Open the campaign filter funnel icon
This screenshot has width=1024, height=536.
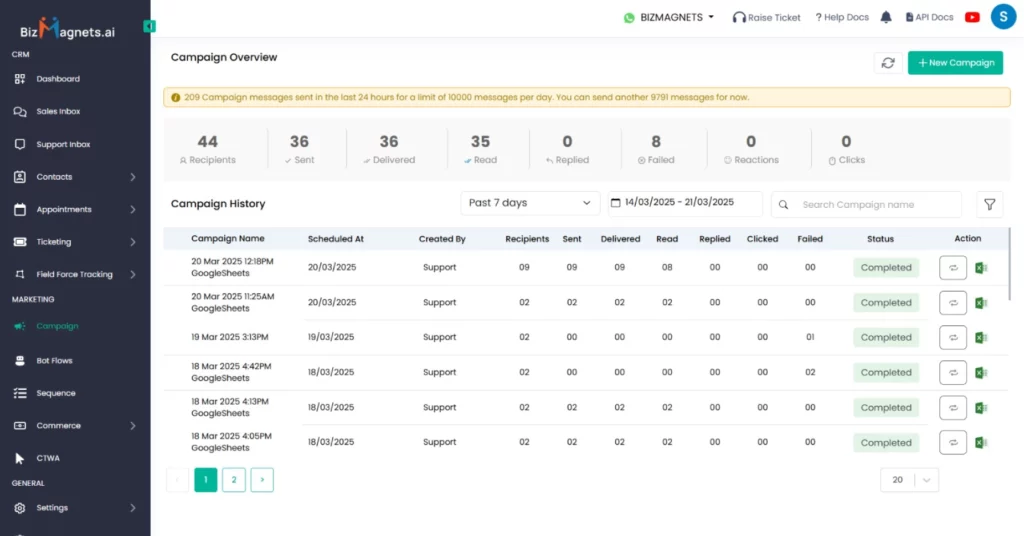[x=989, y=204]
